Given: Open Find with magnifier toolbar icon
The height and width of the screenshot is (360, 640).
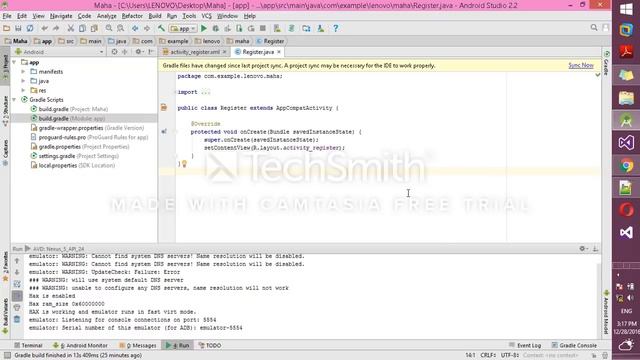Looking at the screenshot, I should point(109,28).
